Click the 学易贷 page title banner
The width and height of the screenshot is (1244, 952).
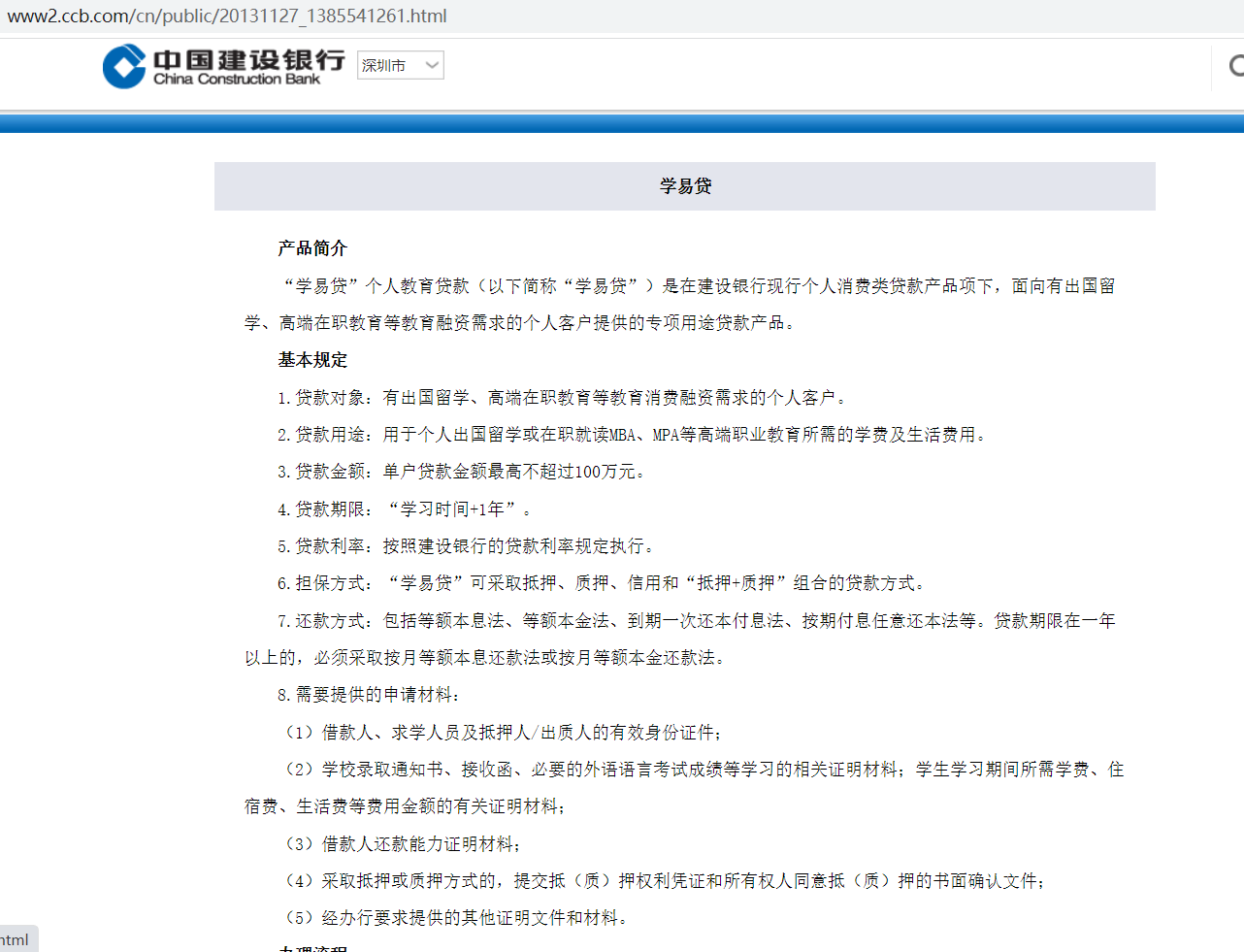pyautogui.click(x=684, y=185)
